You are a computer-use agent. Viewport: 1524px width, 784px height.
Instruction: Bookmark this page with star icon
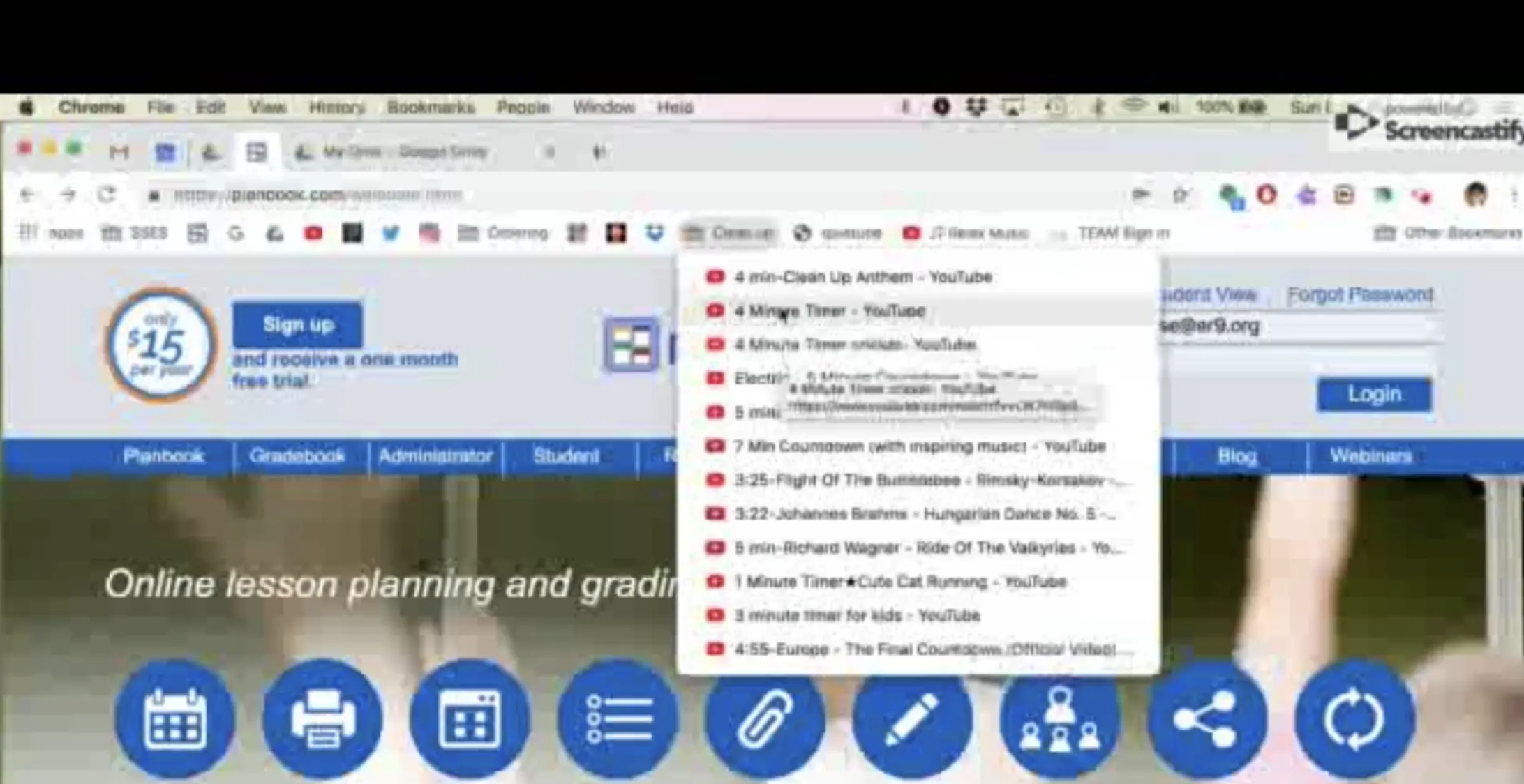pos(1181,195)
